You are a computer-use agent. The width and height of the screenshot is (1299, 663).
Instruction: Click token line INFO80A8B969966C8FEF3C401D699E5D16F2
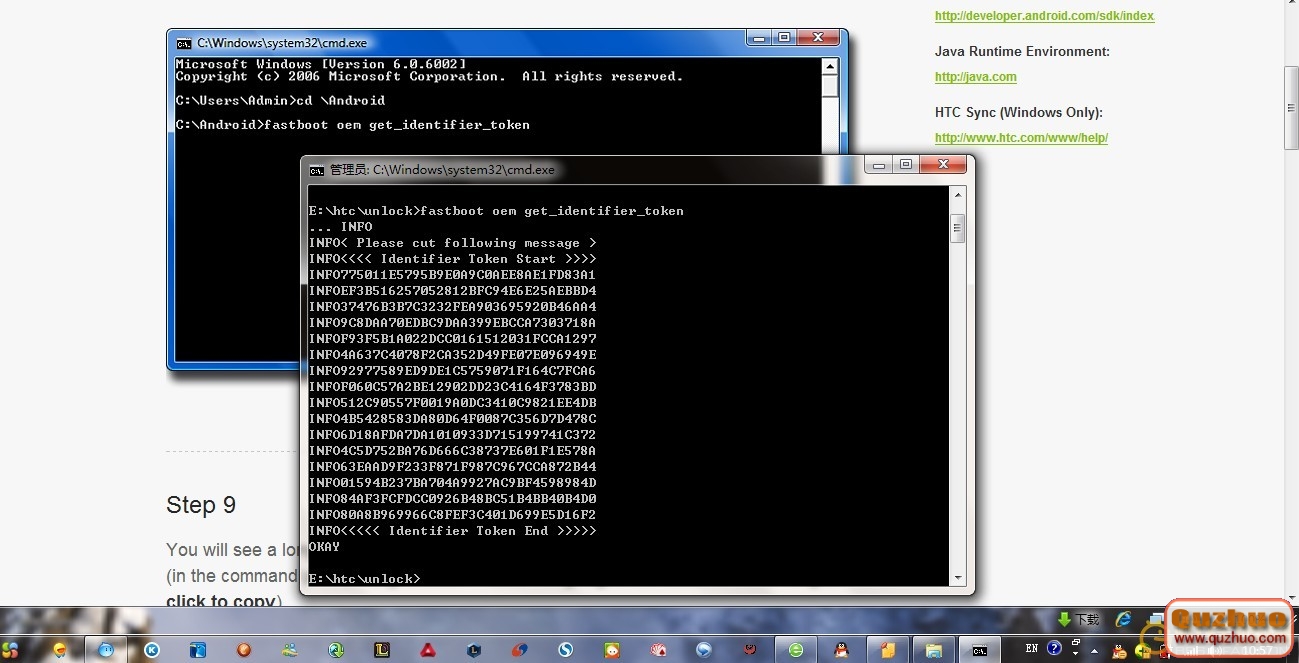click(452, 515)
